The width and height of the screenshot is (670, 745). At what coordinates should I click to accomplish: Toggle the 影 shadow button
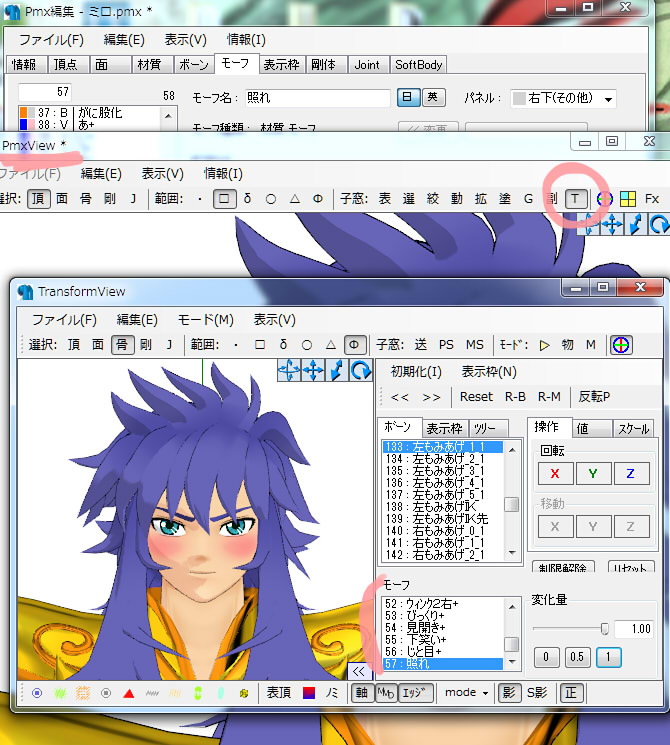point(509,693)
